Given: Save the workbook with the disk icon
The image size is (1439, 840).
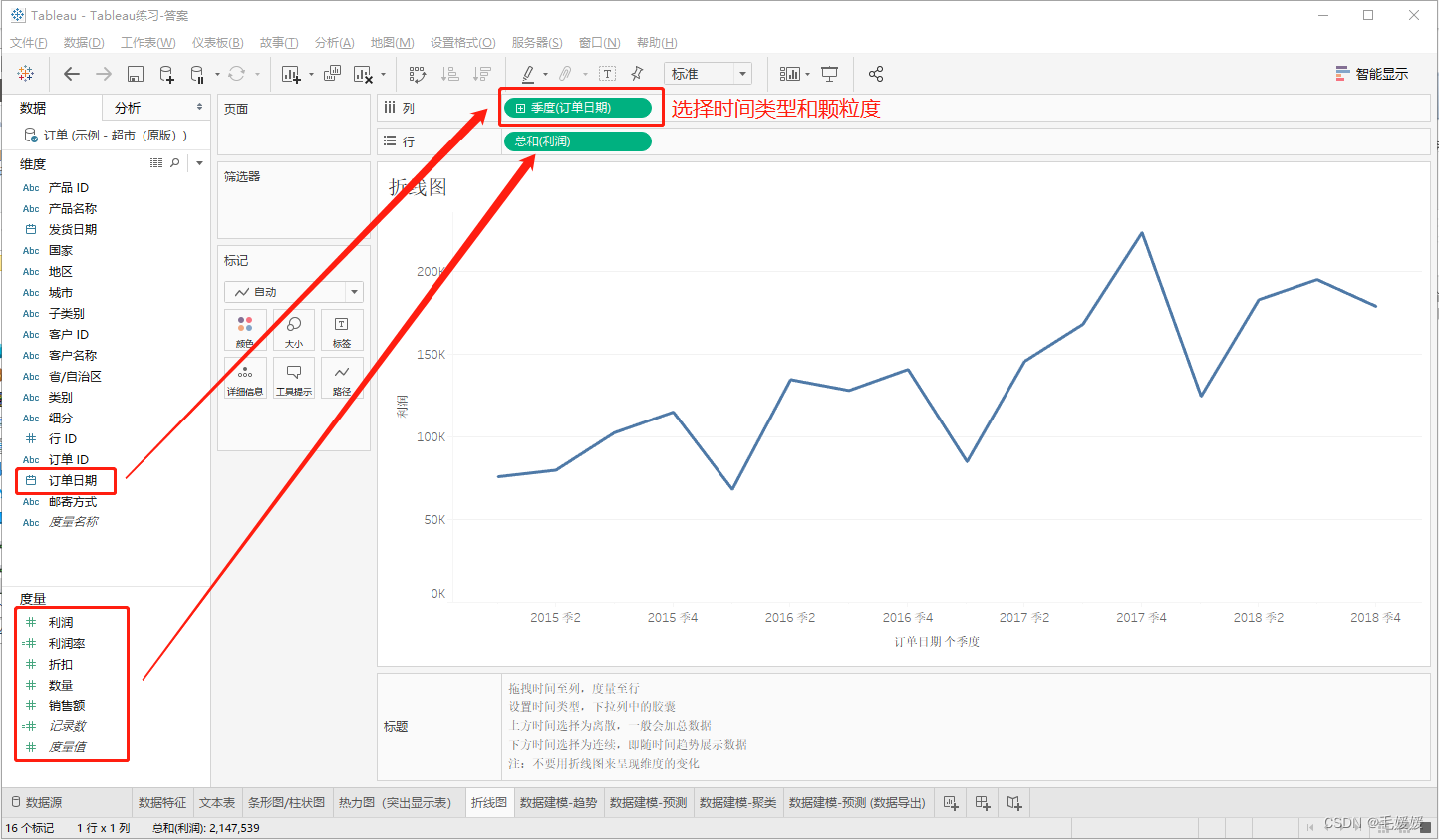Looking at the screenshot, I should click(136, 74).
